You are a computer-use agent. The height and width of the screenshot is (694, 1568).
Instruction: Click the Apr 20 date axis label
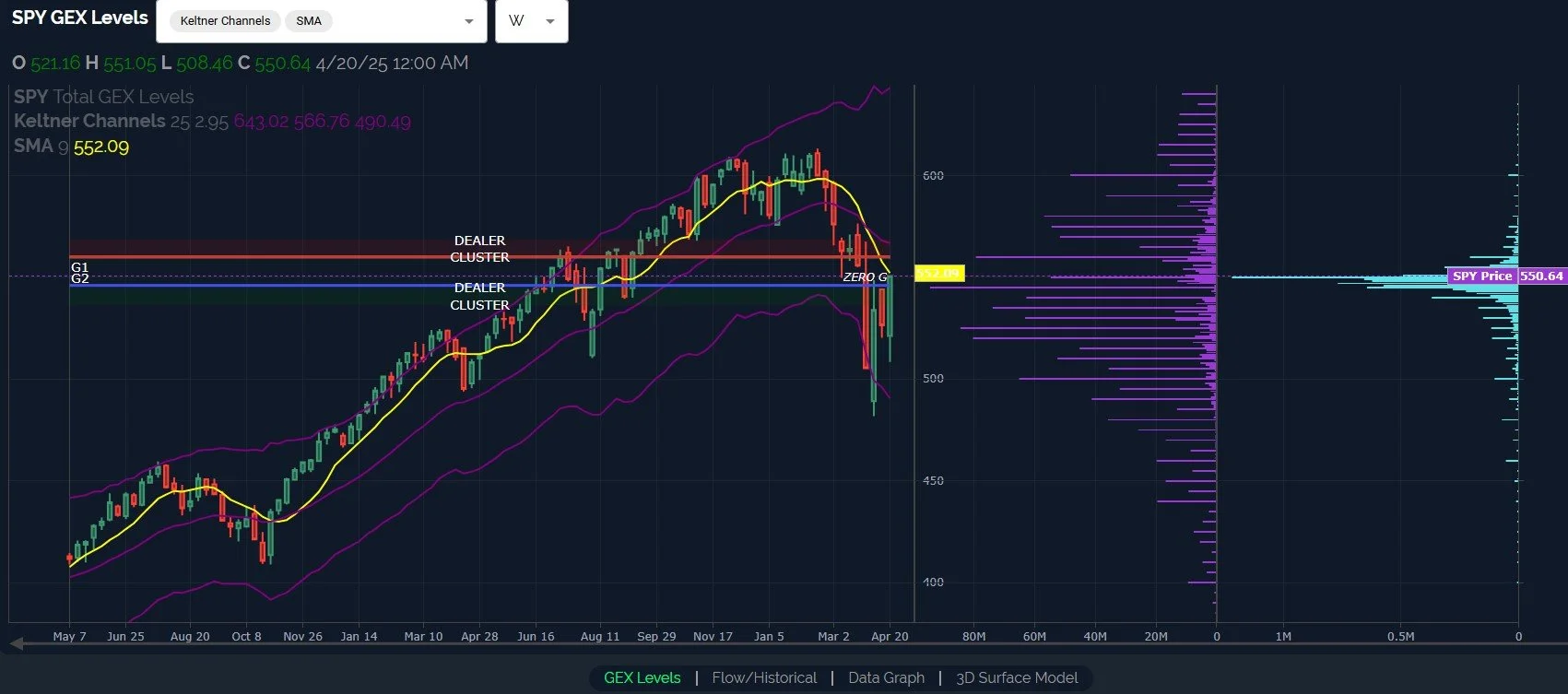pyautogui.click(x=890, y=636)
